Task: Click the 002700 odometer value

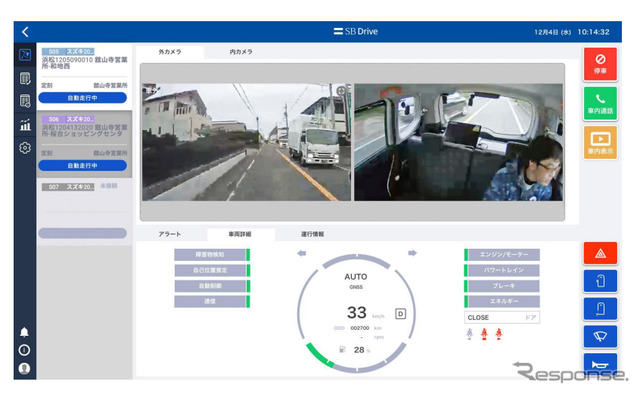Action: tap(360, 328)
